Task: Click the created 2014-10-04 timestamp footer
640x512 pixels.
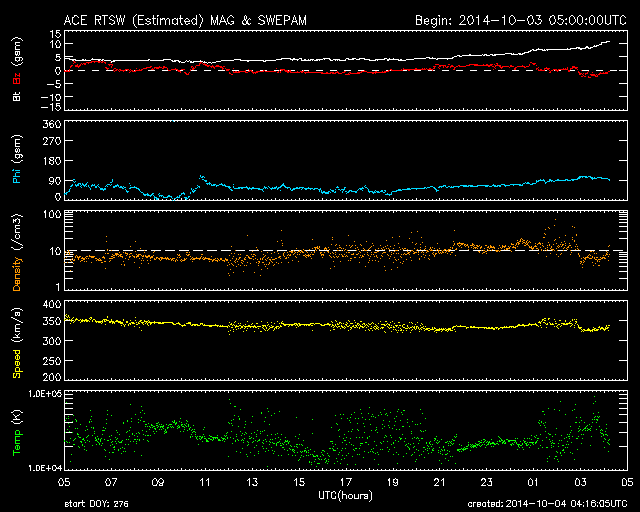Action: [547, 504]
